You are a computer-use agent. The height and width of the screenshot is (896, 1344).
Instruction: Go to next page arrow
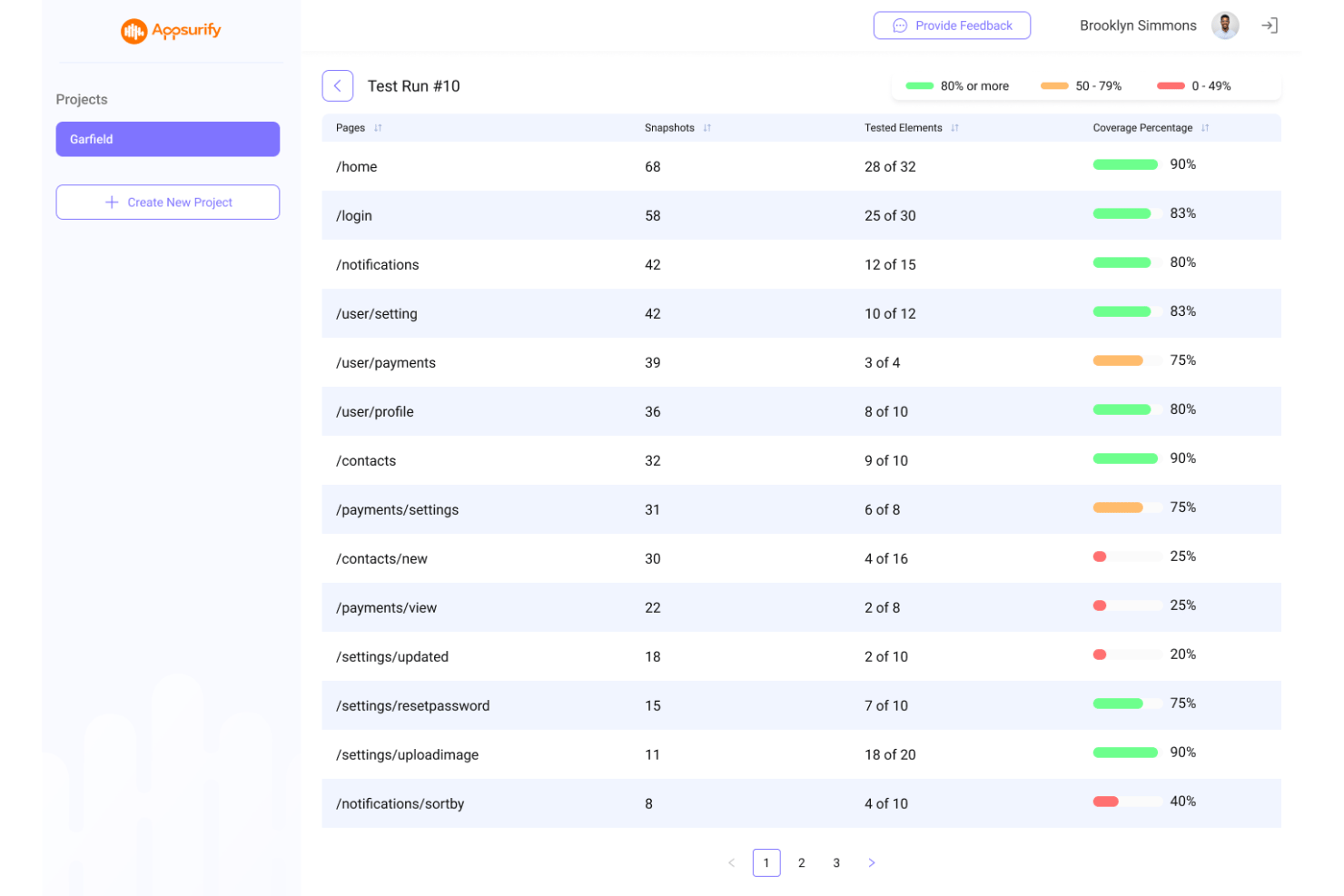872,862
